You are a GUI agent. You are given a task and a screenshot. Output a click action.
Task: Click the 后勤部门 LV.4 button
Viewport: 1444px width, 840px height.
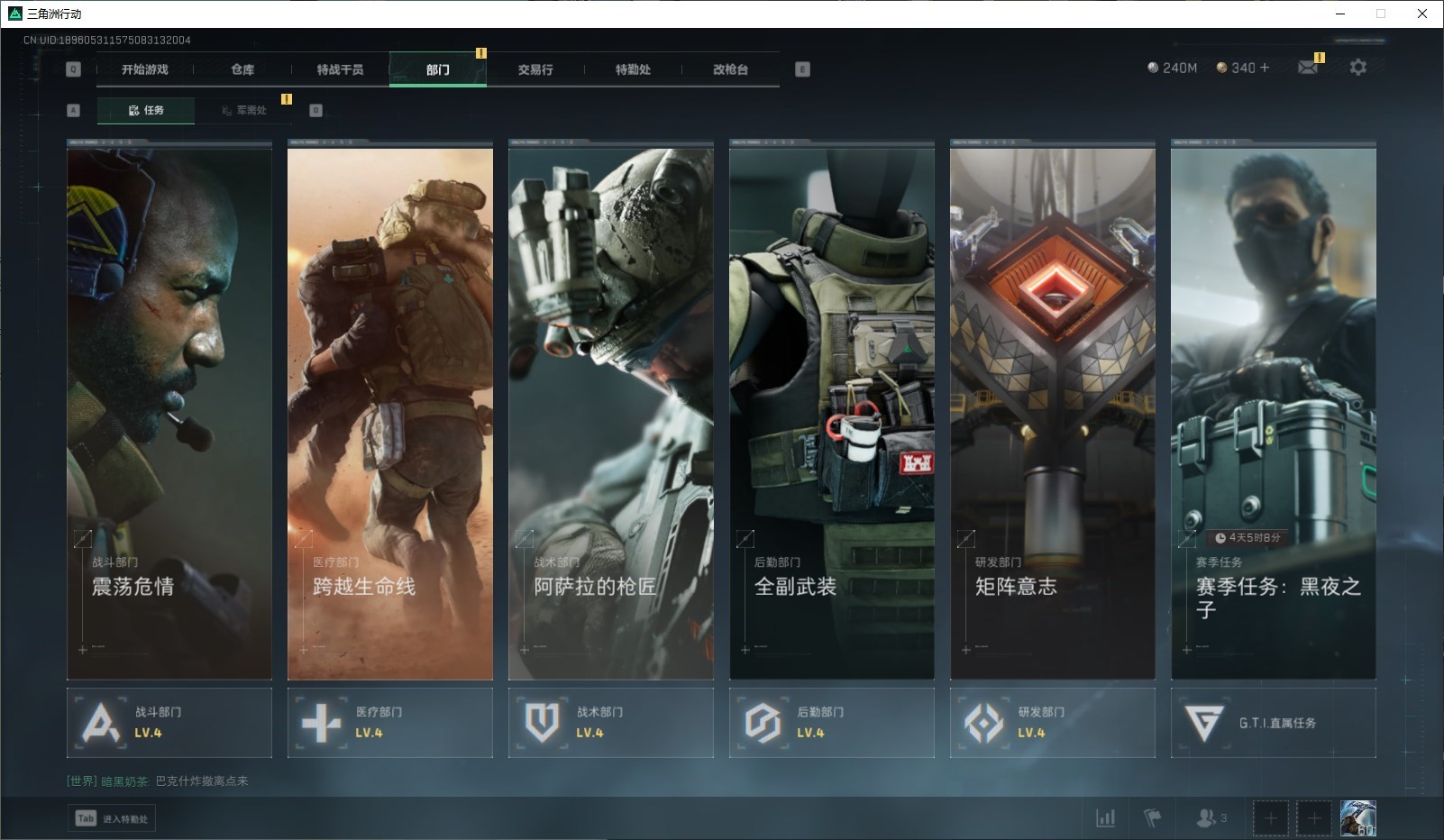832,723
